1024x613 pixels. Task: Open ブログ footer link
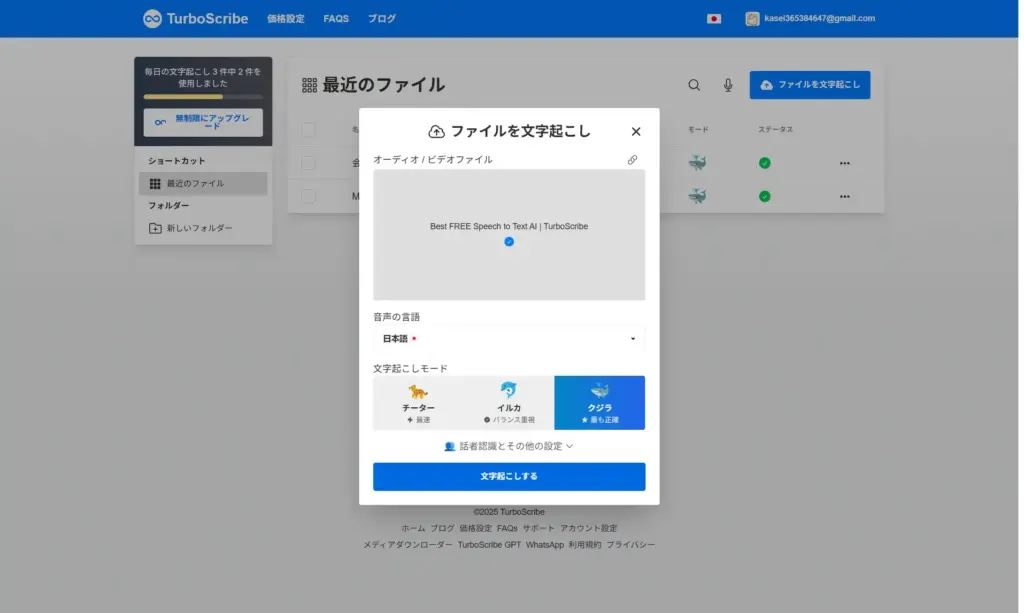pos(442,528)
